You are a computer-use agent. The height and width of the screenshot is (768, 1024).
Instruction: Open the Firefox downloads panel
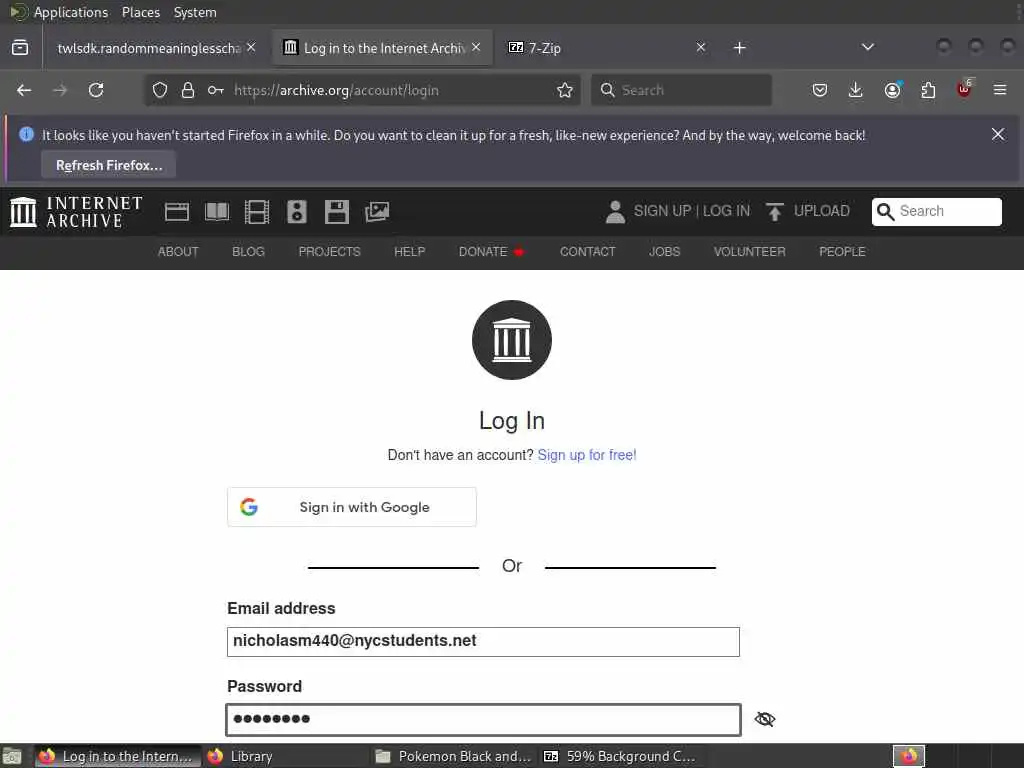856,90
